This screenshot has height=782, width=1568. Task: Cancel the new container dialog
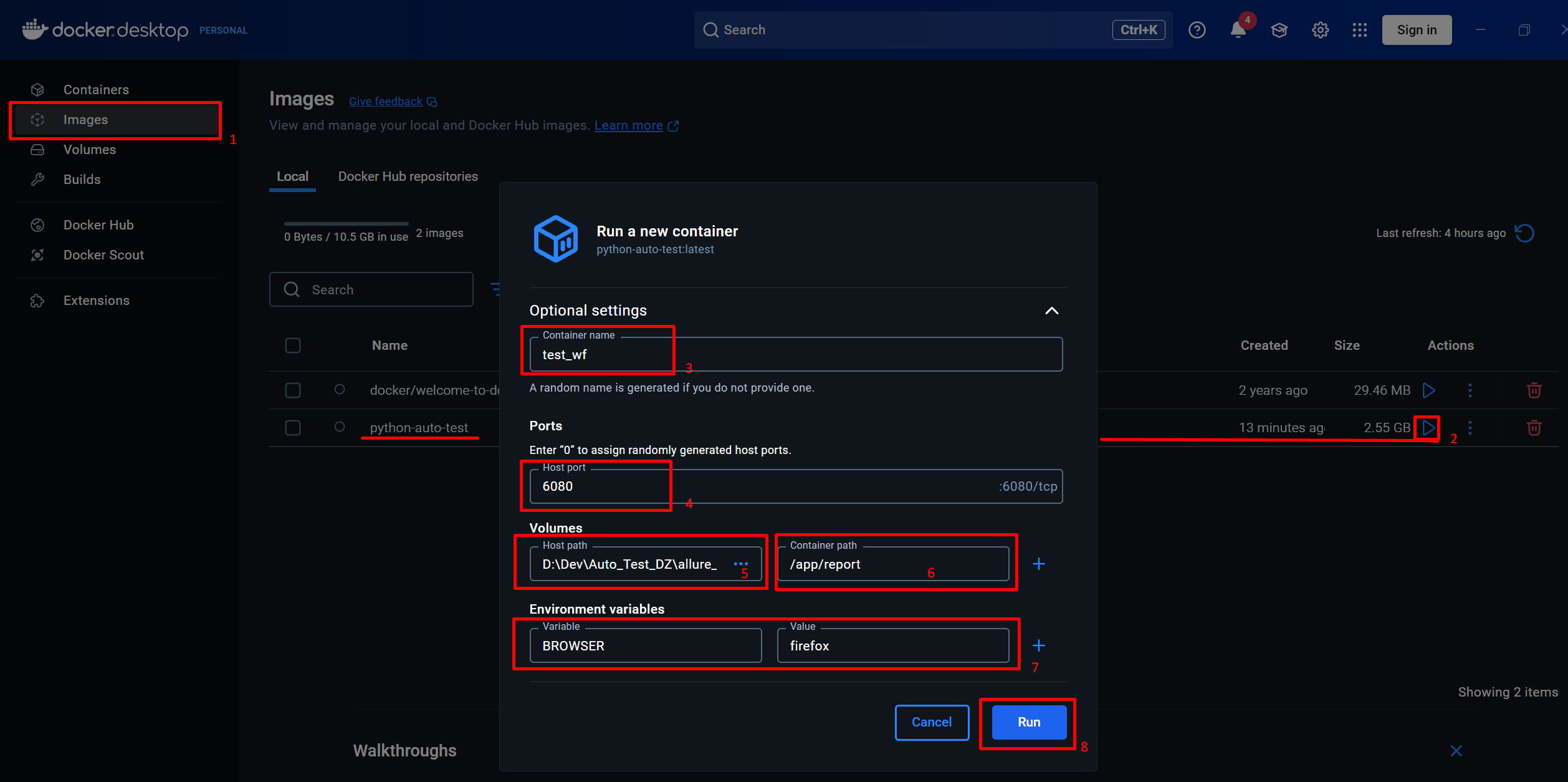(x=932, y=722)
